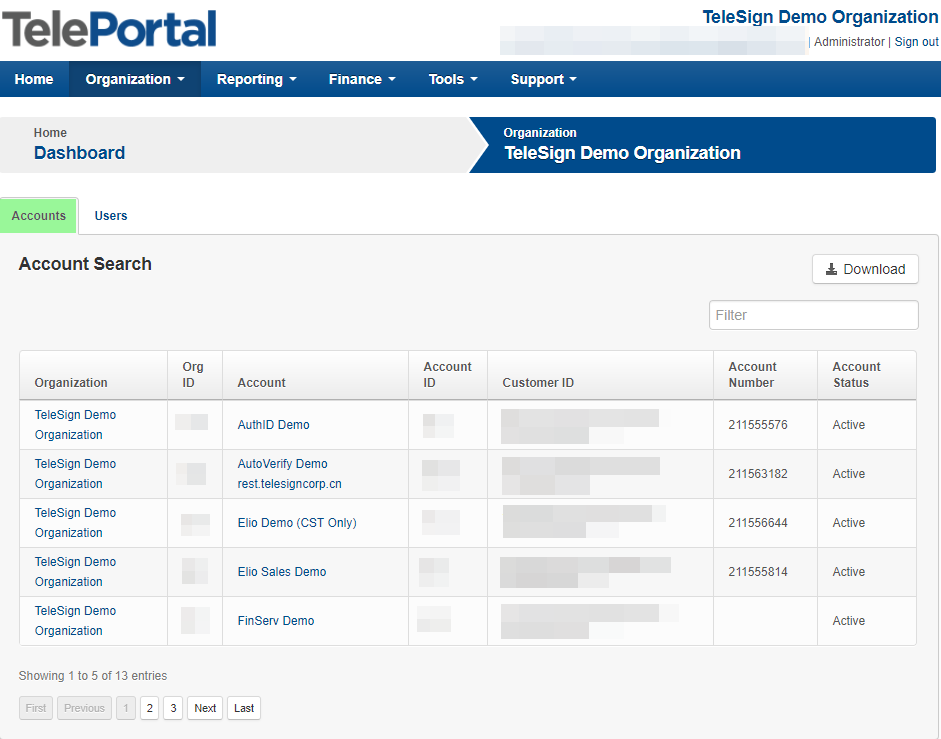Click the Next pagination button
The width and height of the screenshot is (941, 739).
click(x=204, y=708)
